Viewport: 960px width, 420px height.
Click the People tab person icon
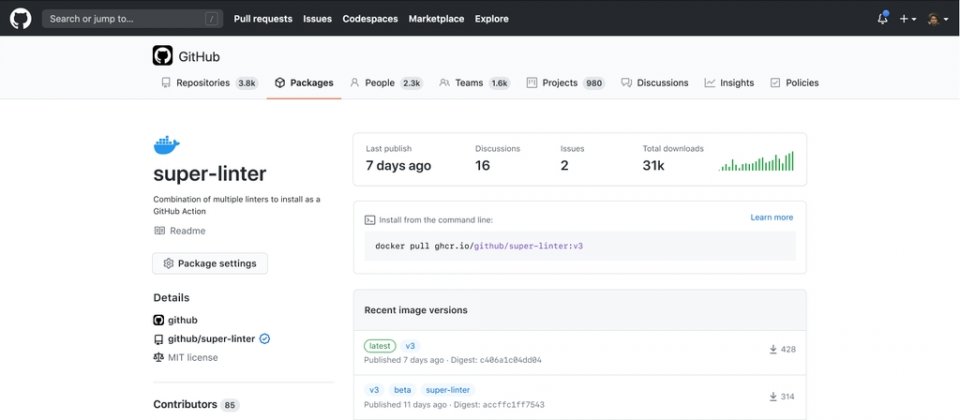pos(354,83)
